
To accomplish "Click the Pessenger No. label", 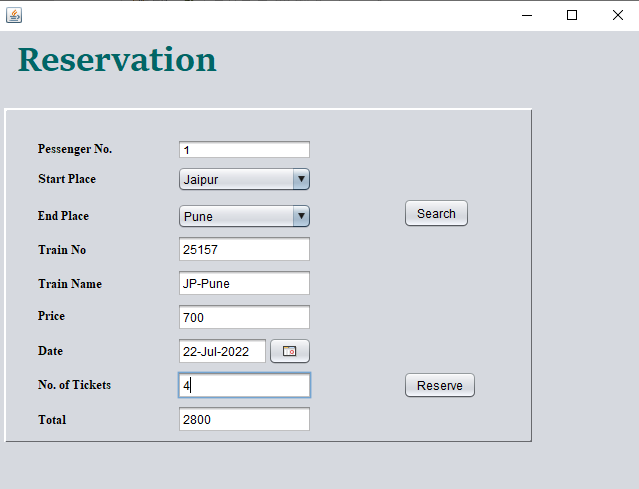I will point(75,149).
